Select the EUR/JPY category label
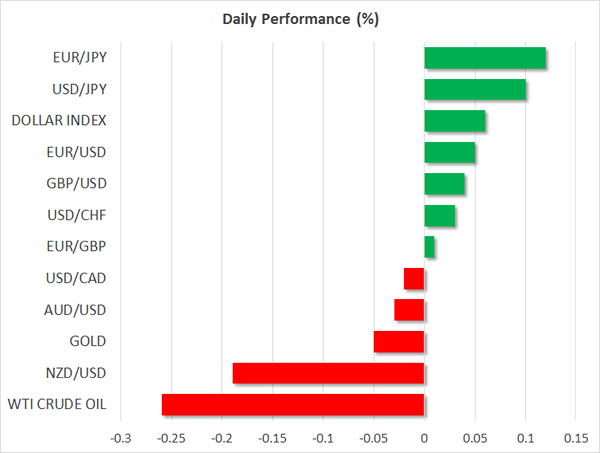Image resolution: width=600 pixels, height=453 pixels. [x=80, y=58]
